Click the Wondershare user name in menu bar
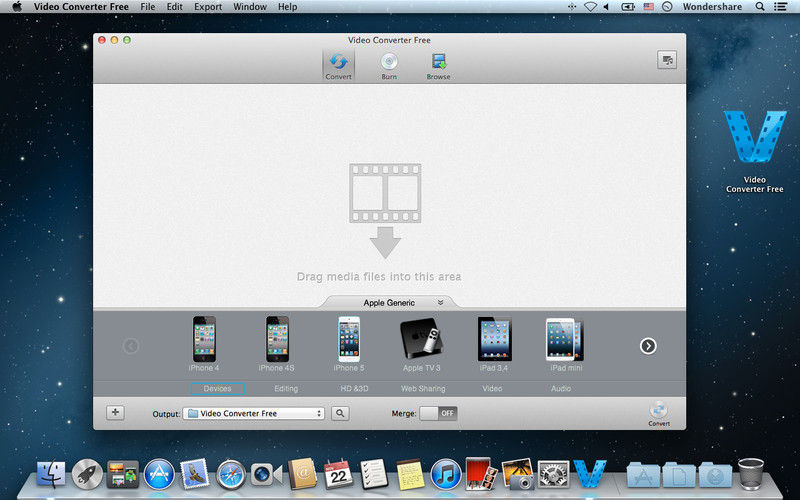Viewport: 800px width, 500px height. [x=712, y=7]
